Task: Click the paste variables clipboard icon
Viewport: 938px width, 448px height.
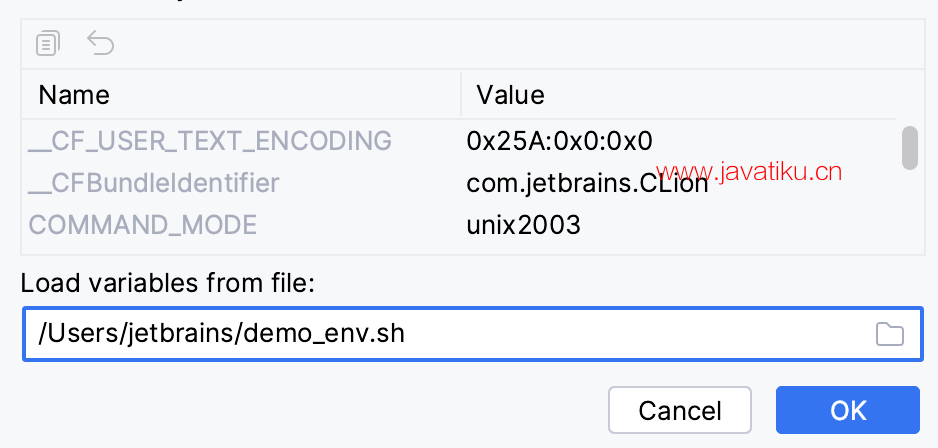Action: 48,44
